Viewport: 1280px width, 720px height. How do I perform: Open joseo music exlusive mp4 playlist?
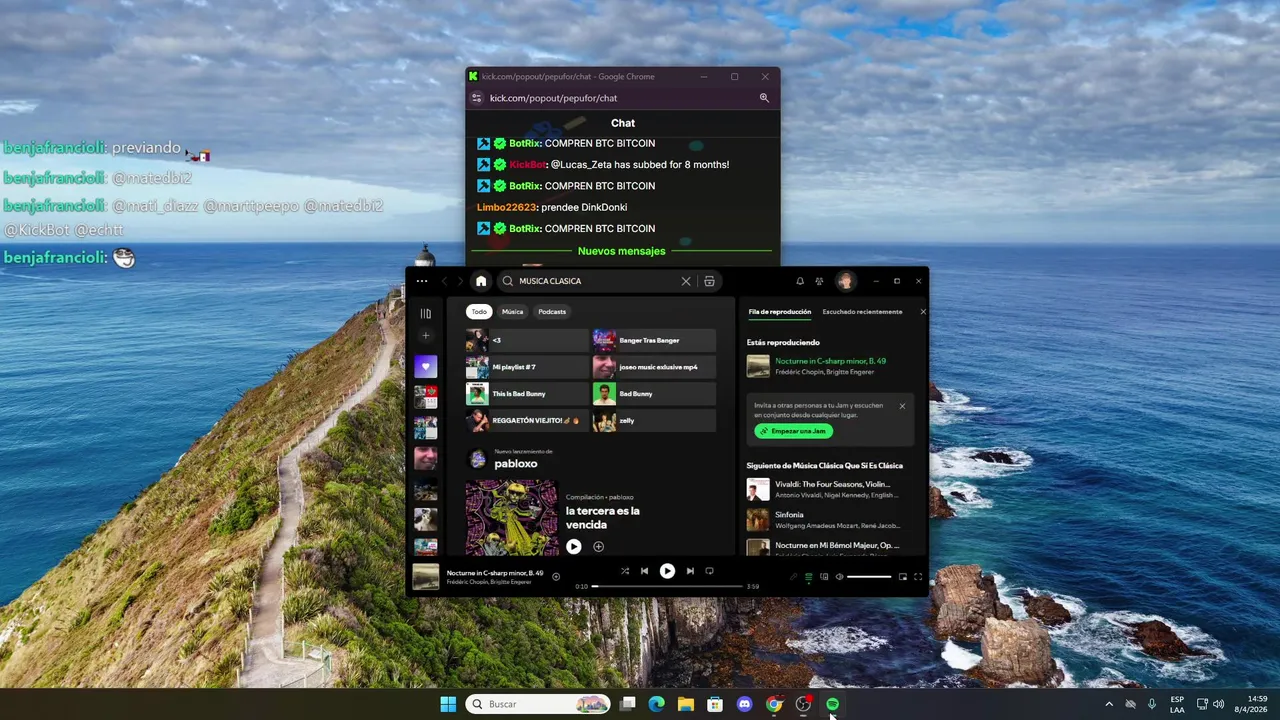654,367
